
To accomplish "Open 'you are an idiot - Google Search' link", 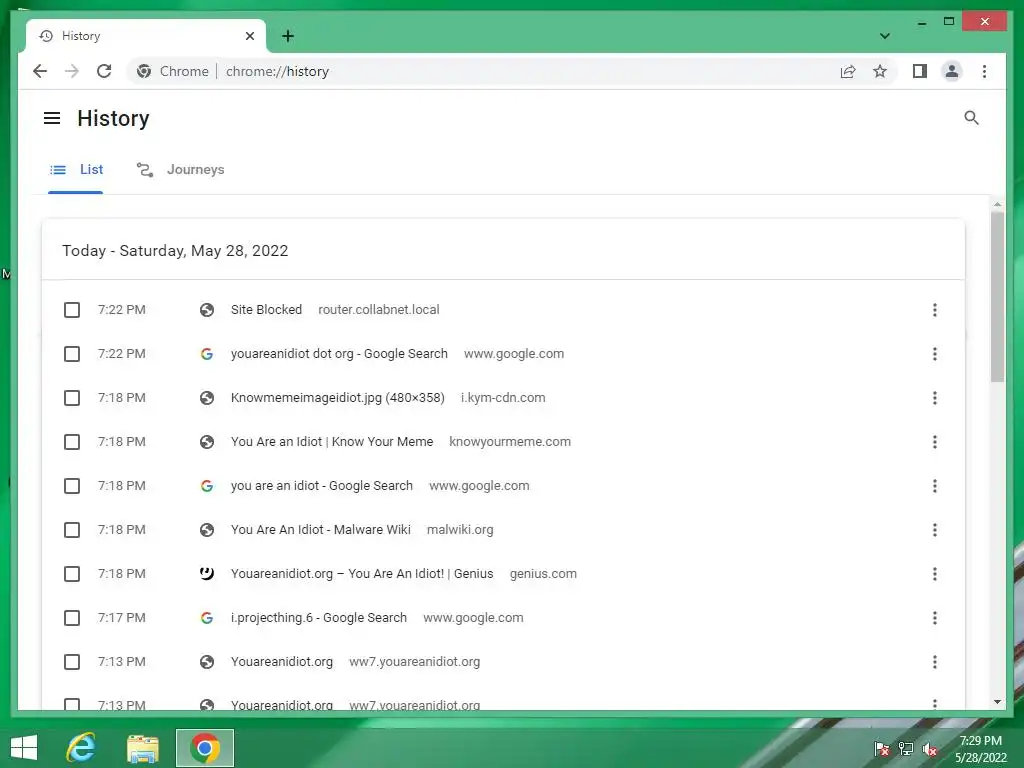I will point(321,486).
